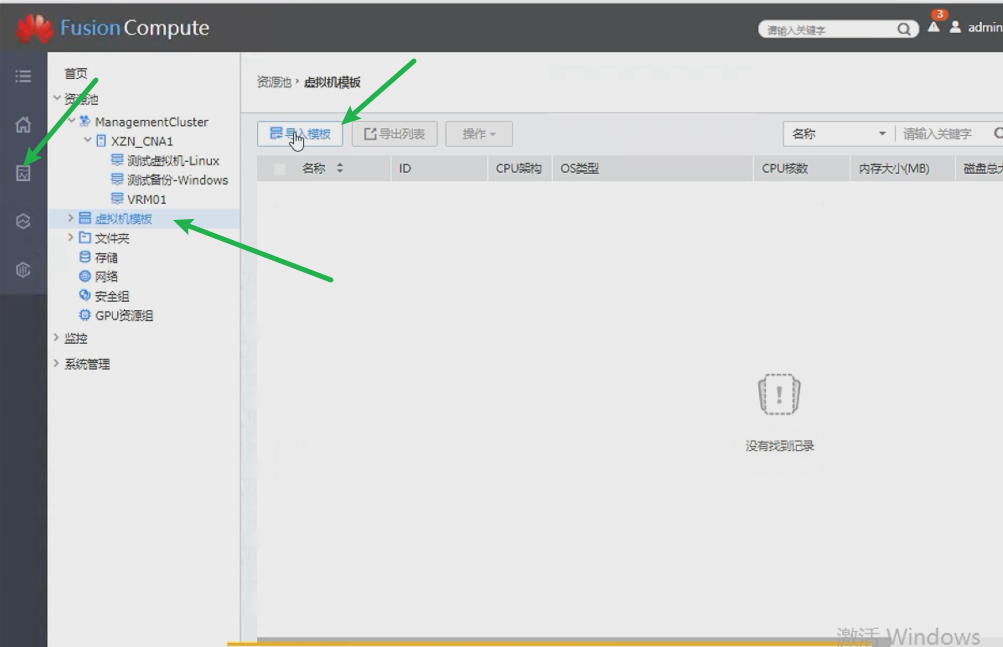Click the Huawei FusionCompute logo
1003x647 pixels.
(112, 28)
